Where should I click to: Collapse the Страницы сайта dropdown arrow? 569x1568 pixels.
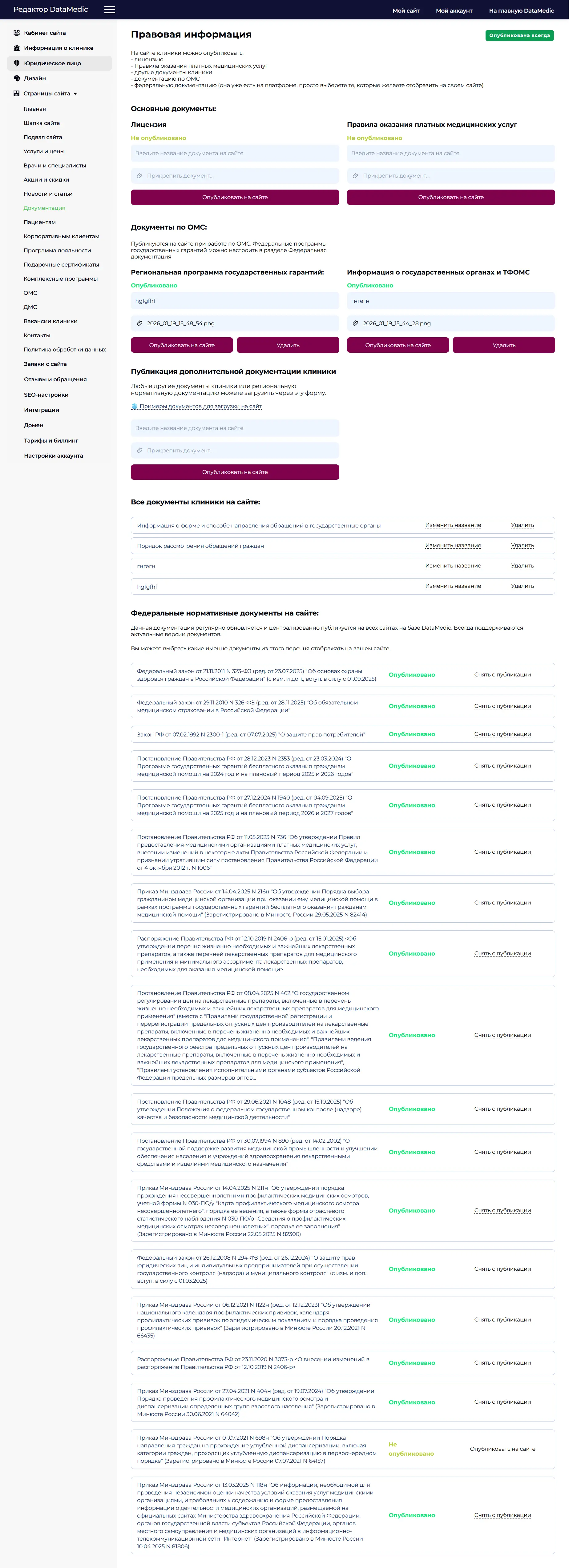click(x=75, y=94)
